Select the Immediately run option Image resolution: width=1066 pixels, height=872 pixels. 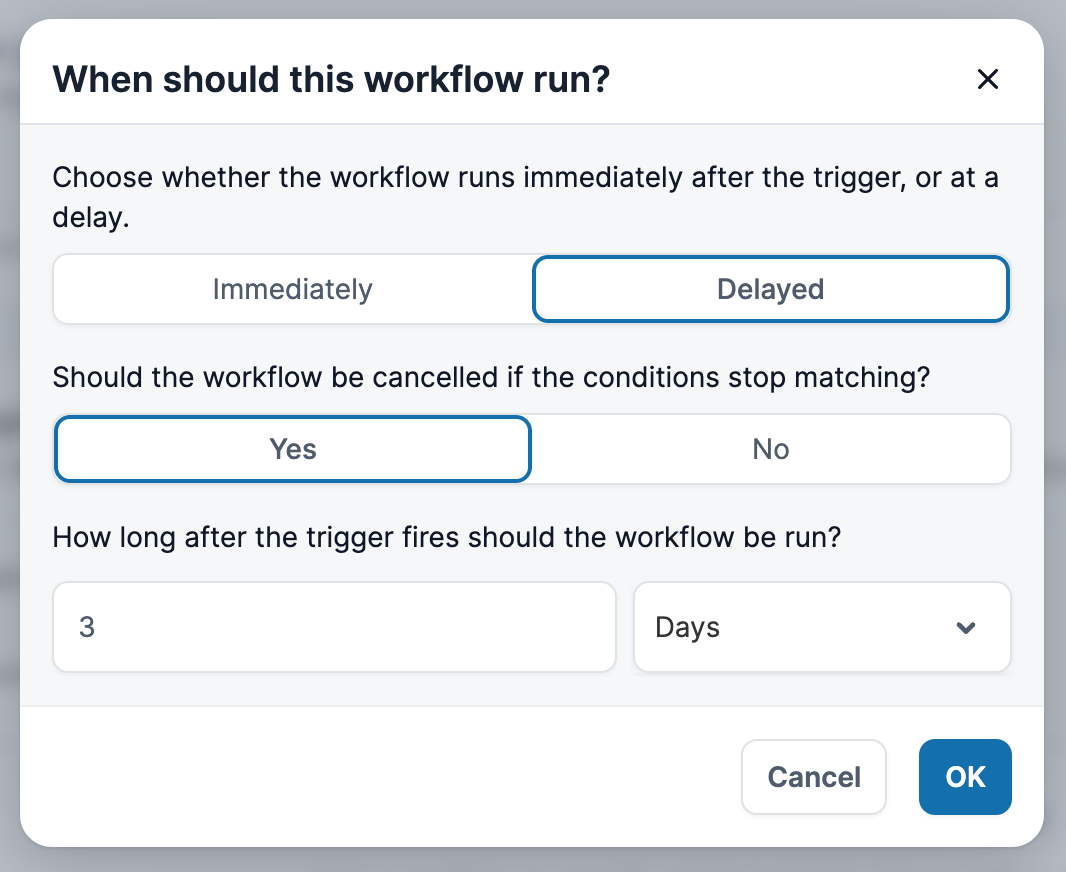click(x=292, y=289)
